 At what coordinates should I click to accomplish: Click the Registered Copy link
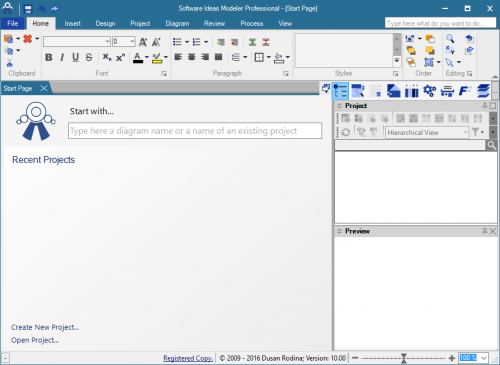188,358
